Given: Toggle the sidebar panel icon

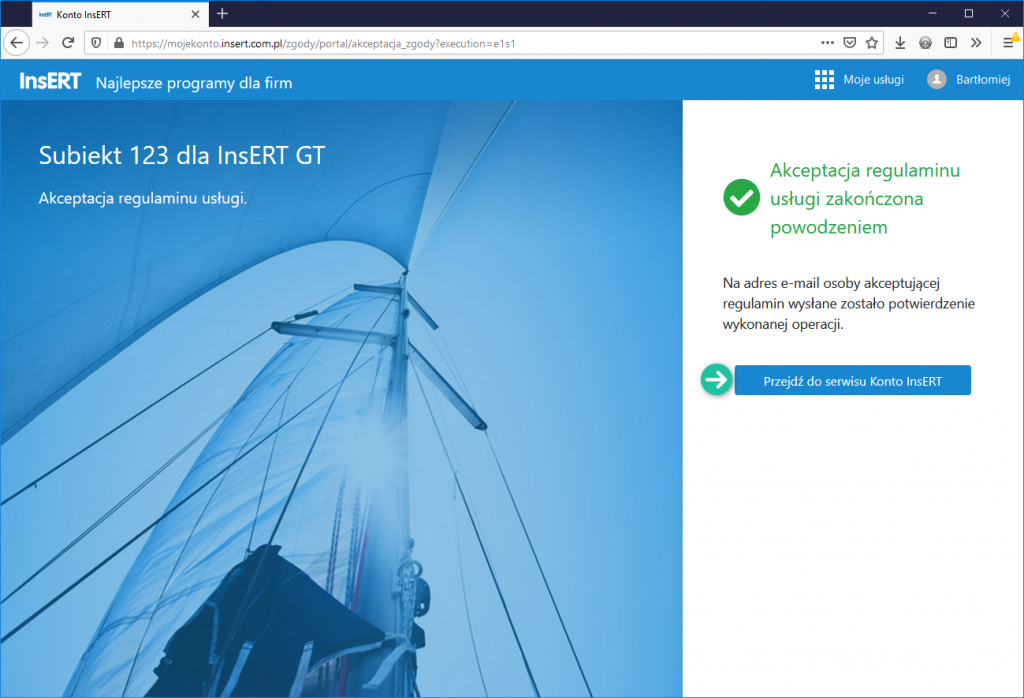Looking at the screenshot, I should click(951, 43).
